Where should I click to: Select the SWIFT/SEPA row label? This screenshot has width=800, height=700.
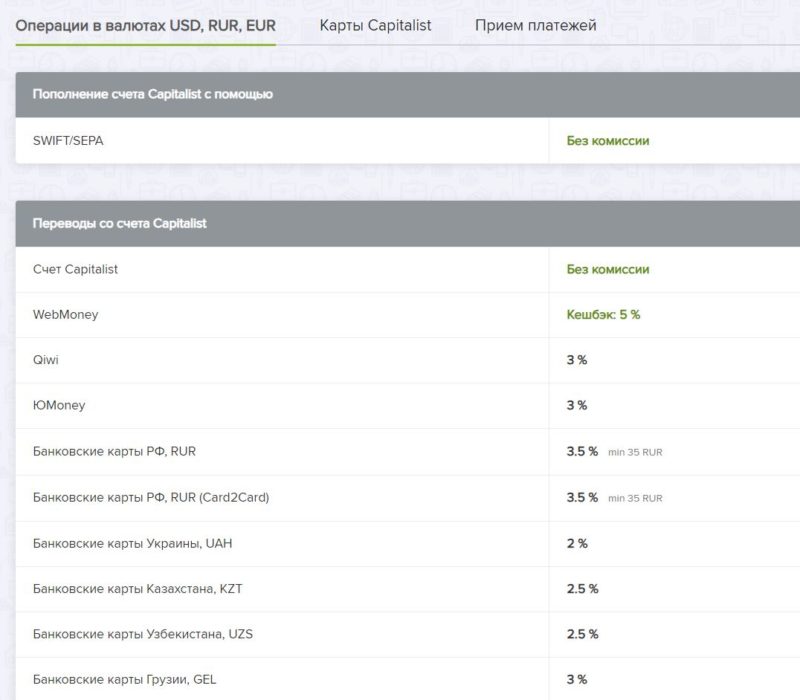click(68, 141)
